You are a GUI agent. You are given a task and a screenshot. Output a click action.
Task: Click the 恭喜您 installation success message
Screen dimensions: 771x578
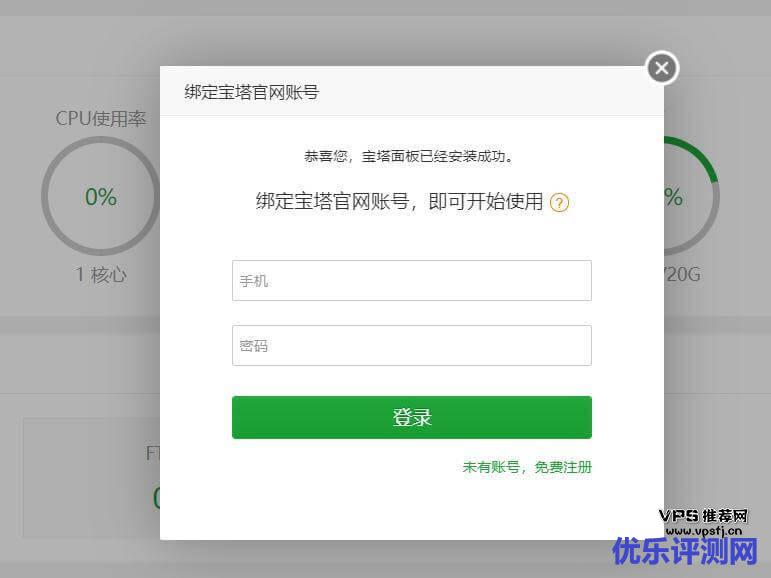(408, 156)
